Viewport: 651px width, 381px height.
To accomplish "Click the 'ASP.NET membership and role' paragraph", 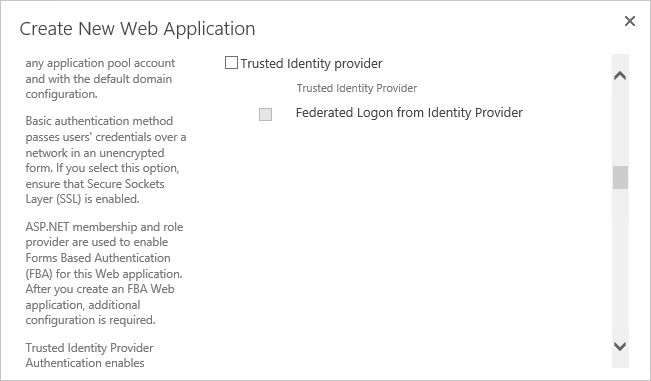I will point(104,273).
